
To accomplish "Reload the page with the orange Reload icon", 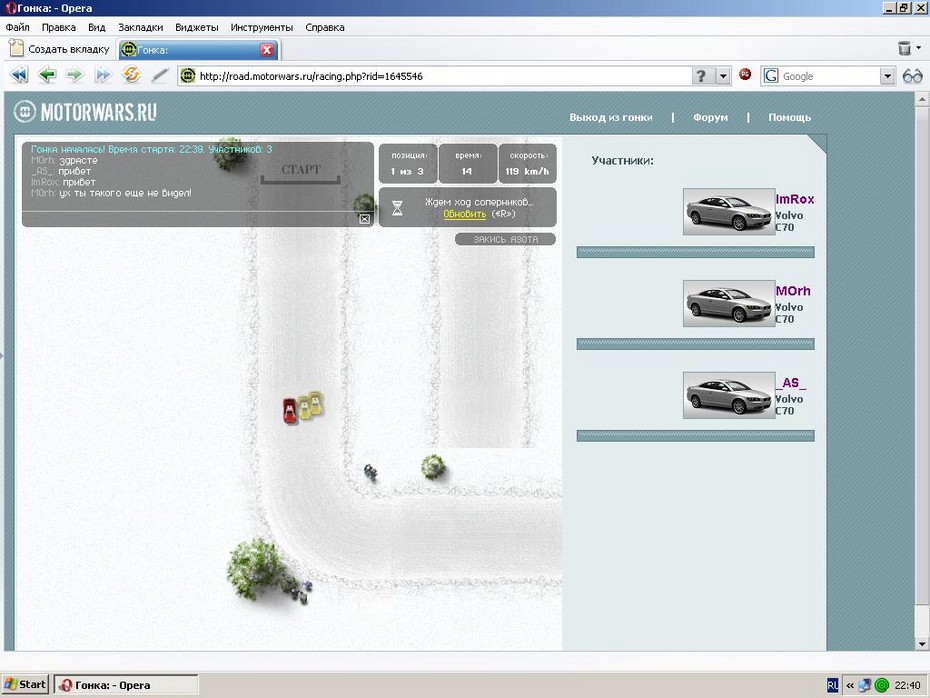I will [131, 75].
